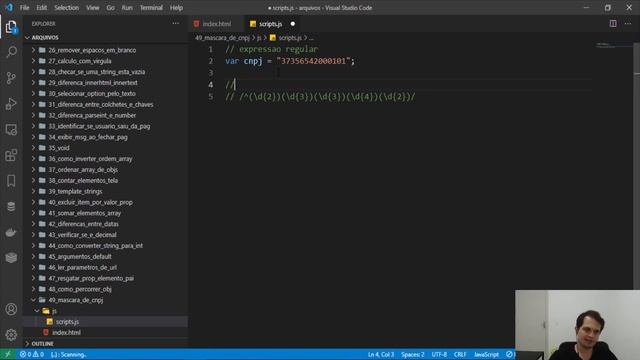Collapse the ARQUIVOS section
The height and width of the screenshot is (360, 640).
[x=105, y=38]
